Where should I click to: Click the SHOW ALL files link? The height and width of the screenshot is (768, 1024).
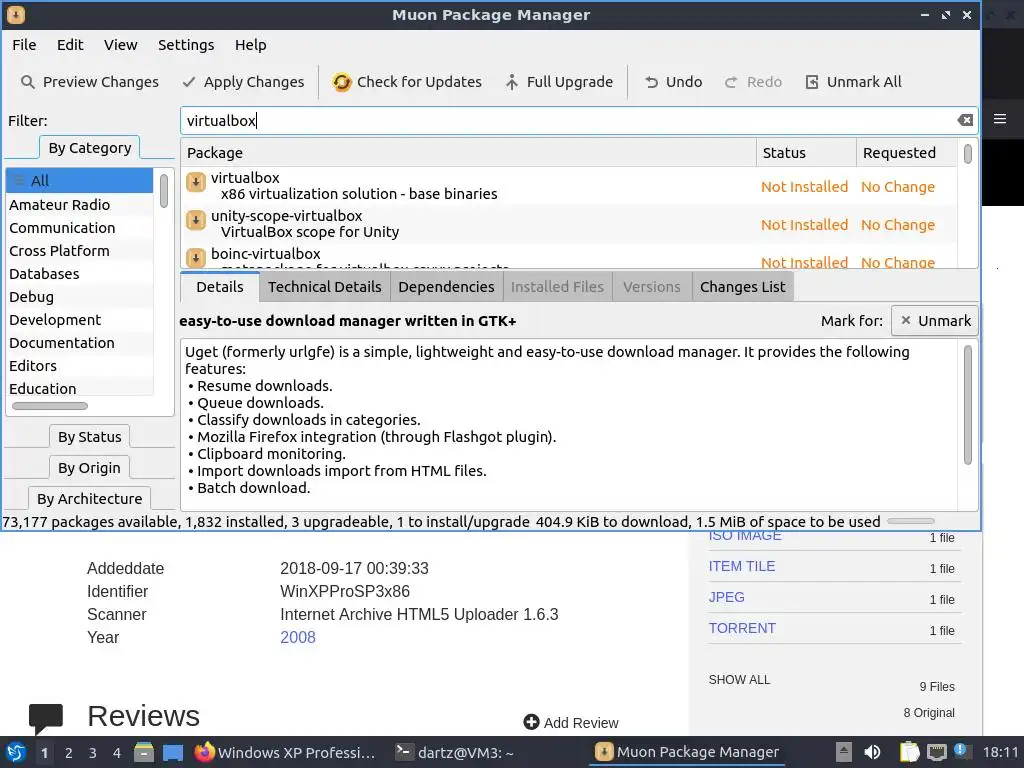pyautogui.click(x=739, y=680)
